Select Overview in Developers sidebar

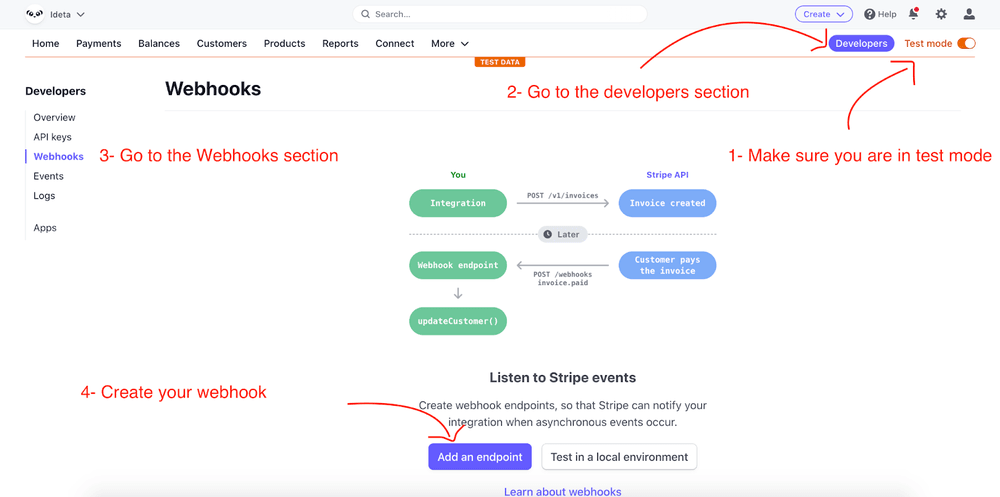coord(54,117)
